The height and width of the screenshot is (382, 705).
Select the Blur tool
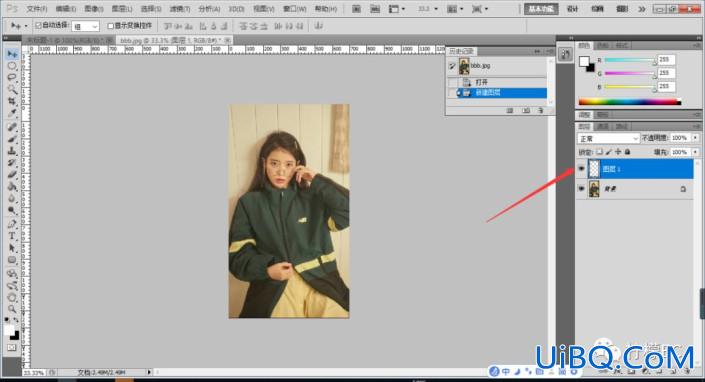12,198
